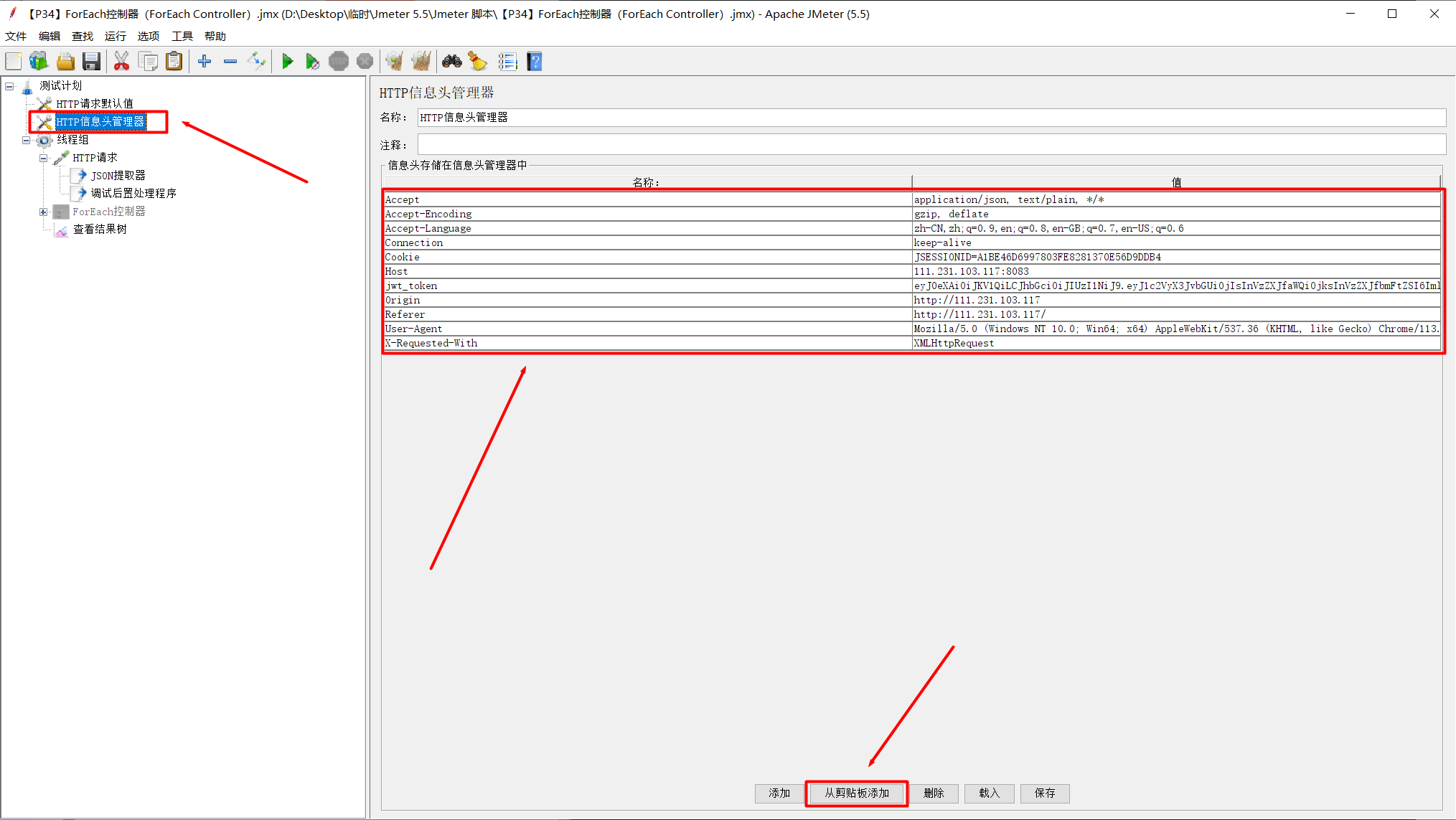Click the 保存 button

point(1045,793)
